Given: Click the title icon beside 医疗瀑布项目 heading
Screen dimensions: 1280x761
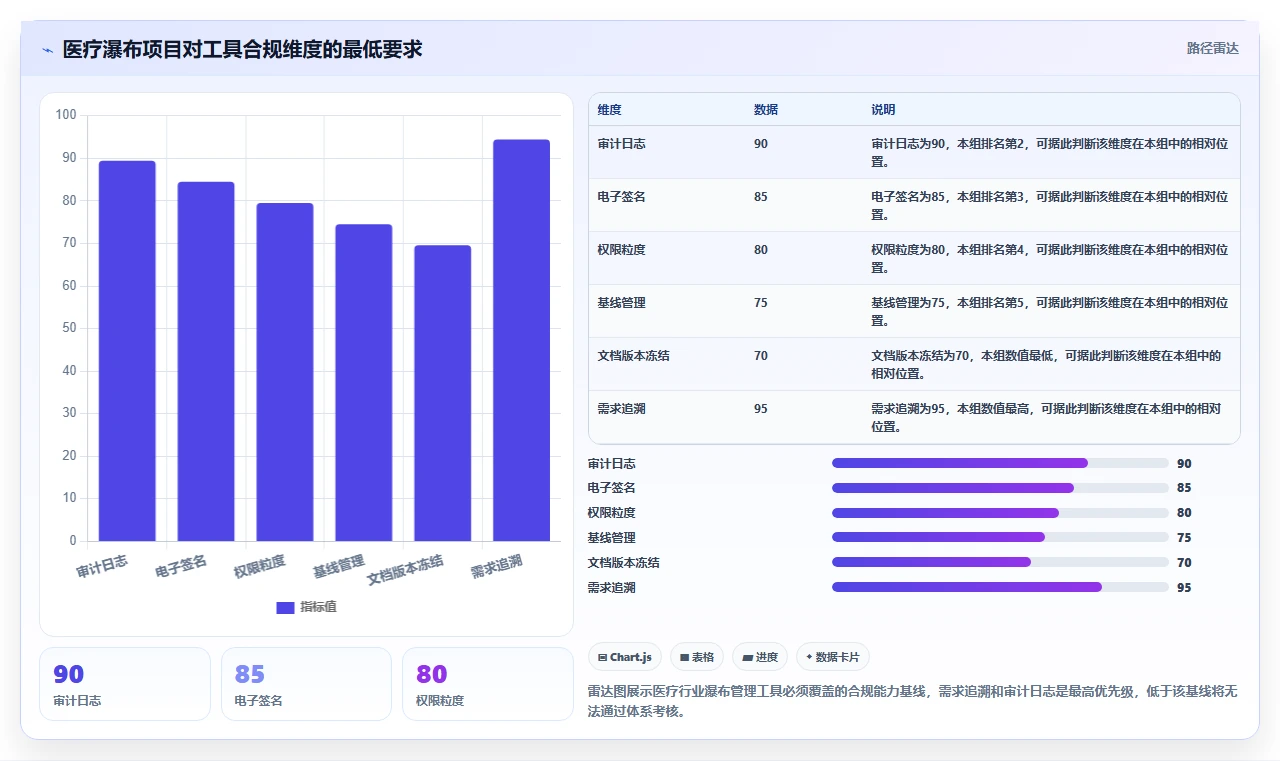Looking at the screenshot, I should click(x=47, y=49).
